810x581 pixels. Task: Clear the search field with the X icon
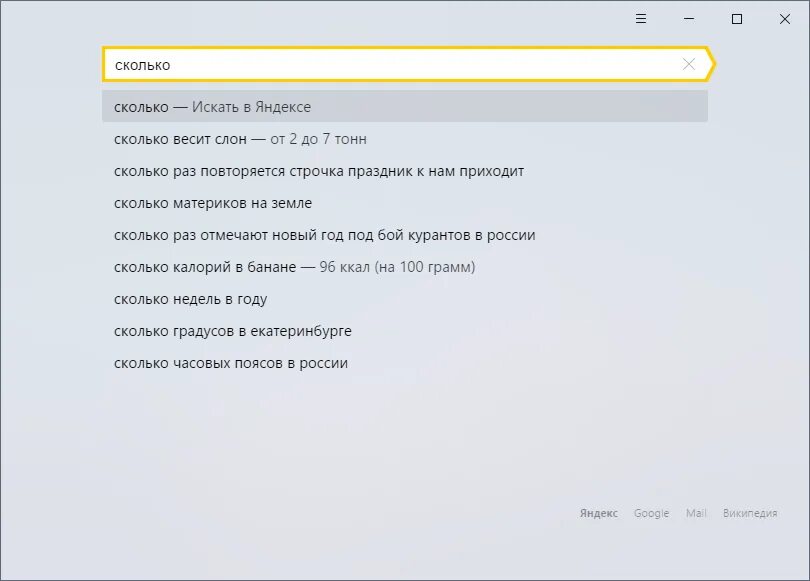689,64
